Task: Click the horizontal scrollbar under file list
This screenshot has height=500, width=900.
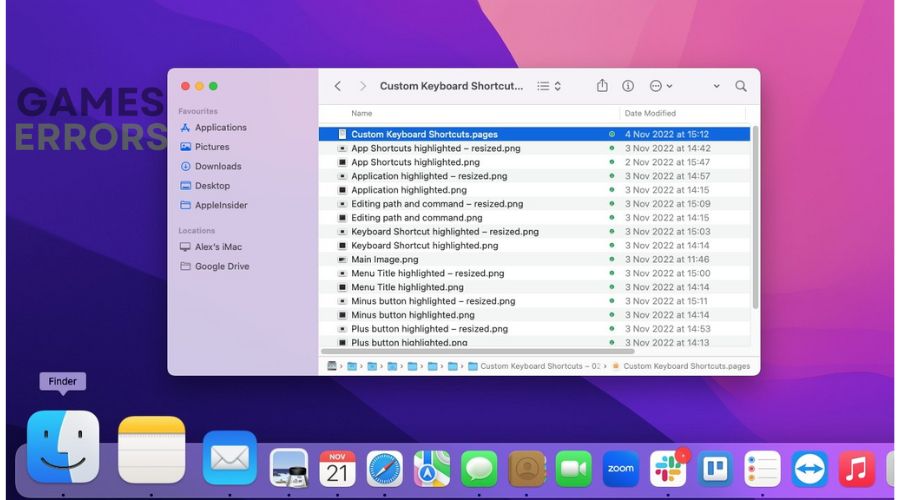Action: (478, 351)
